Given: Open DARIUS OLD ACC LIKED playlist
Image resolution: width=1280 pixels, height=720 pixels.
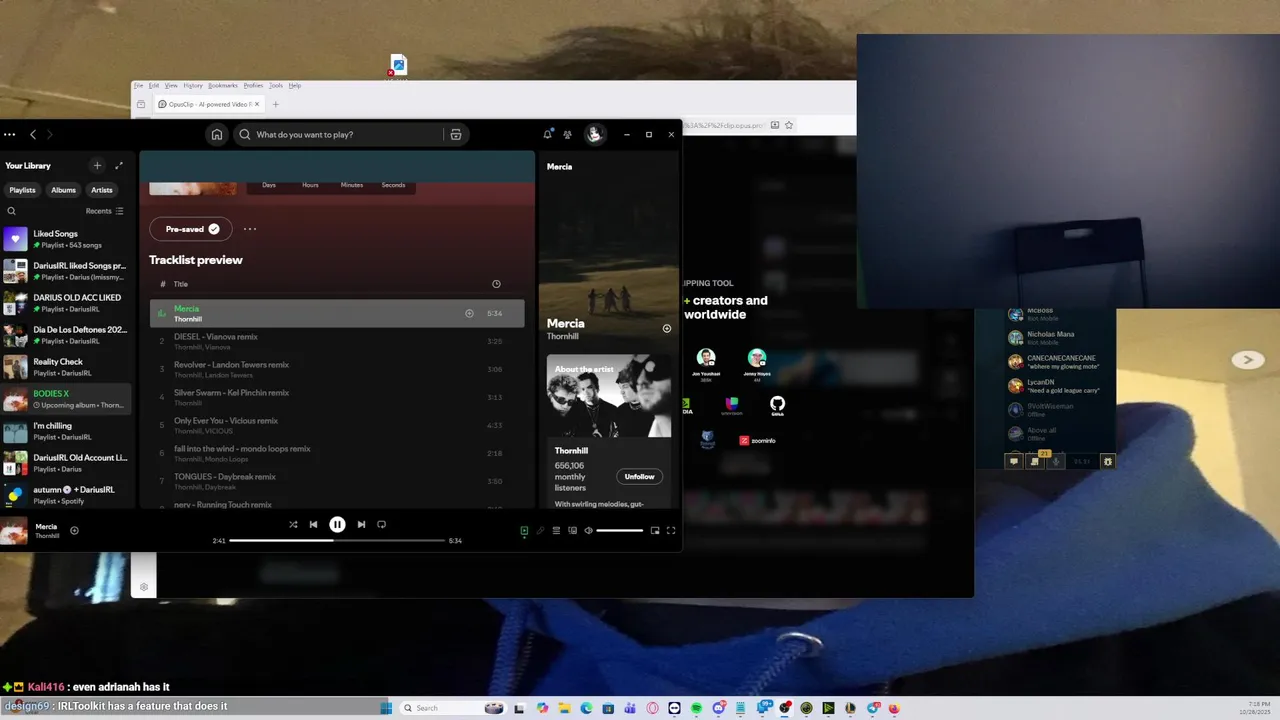Looking at the screenshot, I should point(66,303).
